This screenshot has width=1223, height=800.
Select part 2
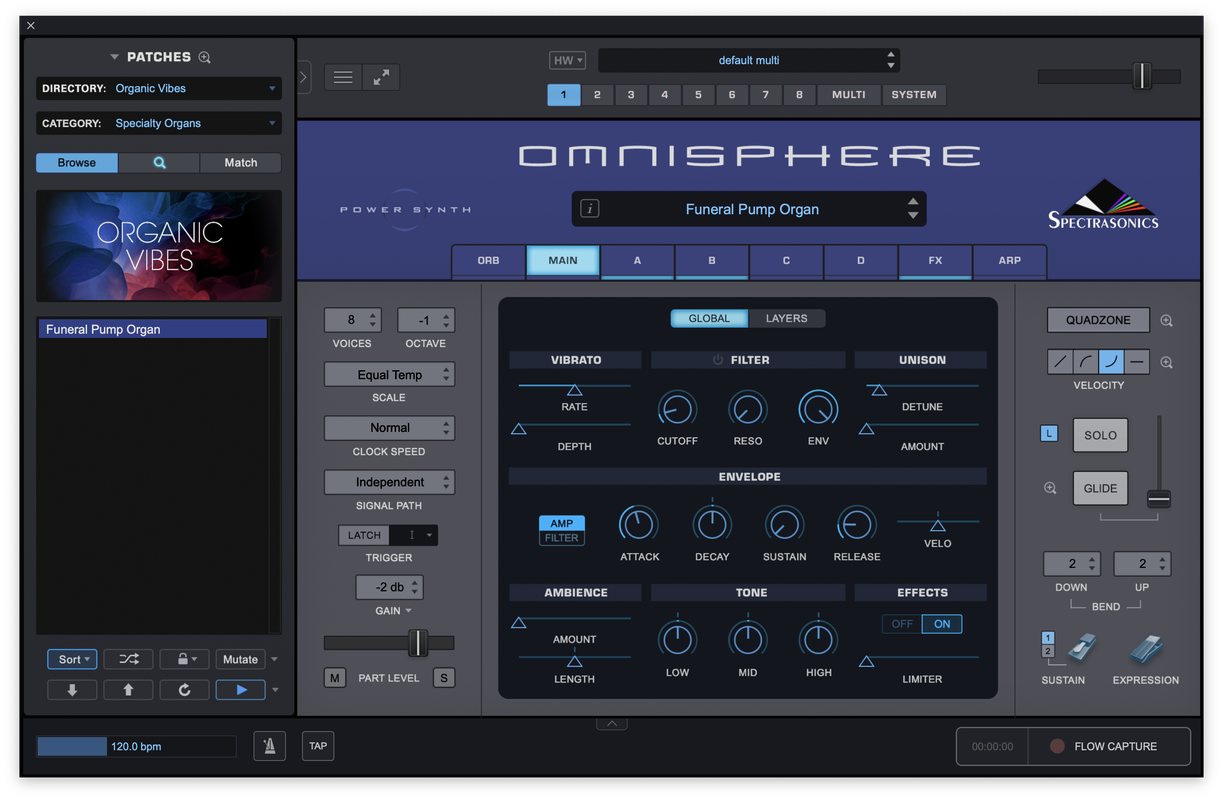[x=597, y=95]
